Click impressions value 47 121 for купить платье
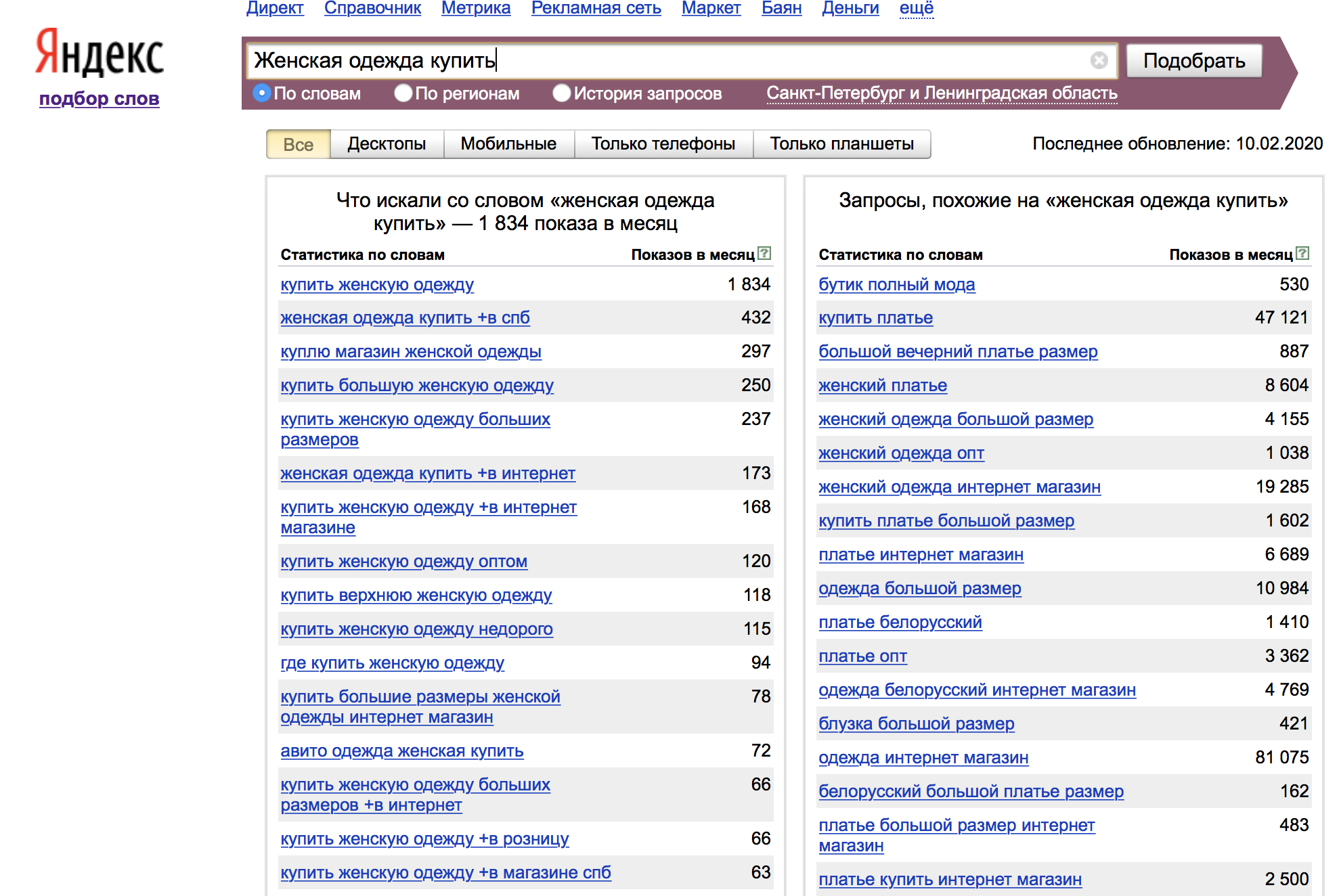Screen dimensions: 1339x896 coord(1282,317)
